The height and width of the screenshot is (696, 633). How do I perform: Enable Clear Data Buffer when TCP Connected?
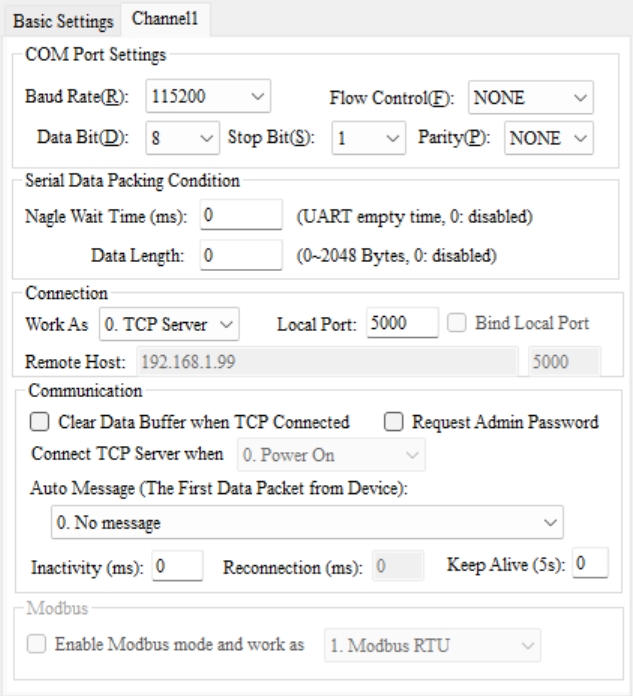click(41, 422)
